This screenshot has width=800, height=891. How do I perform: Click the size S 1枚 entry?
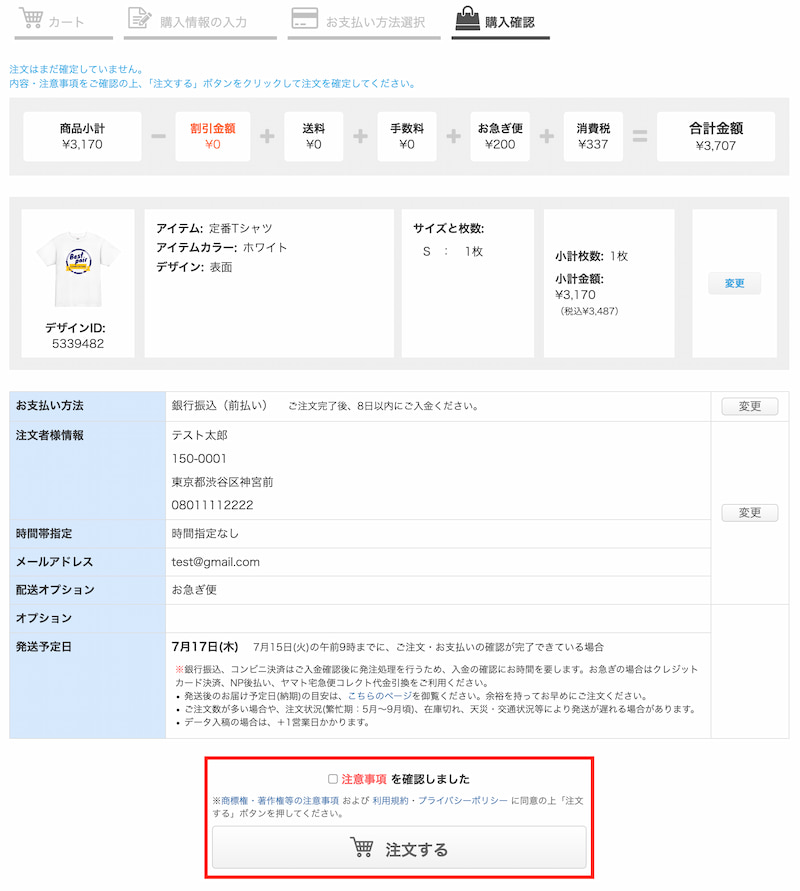point(453,252)
